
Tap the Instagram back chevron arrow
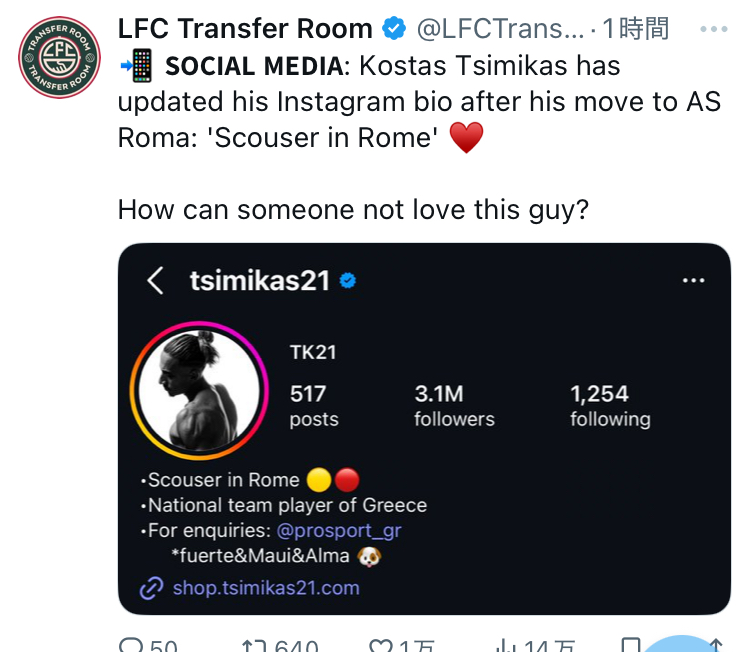pos(155,281)
